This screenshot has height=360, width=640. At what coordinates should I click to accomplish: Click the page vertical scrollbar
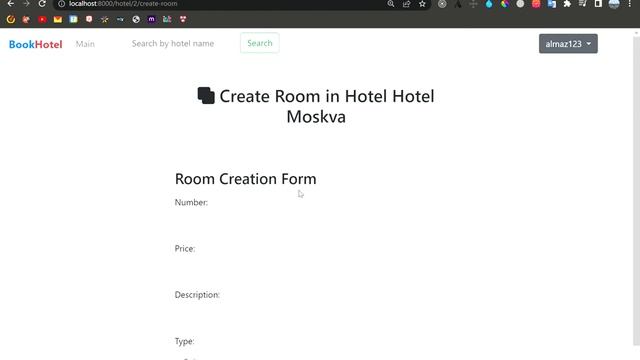636,191
